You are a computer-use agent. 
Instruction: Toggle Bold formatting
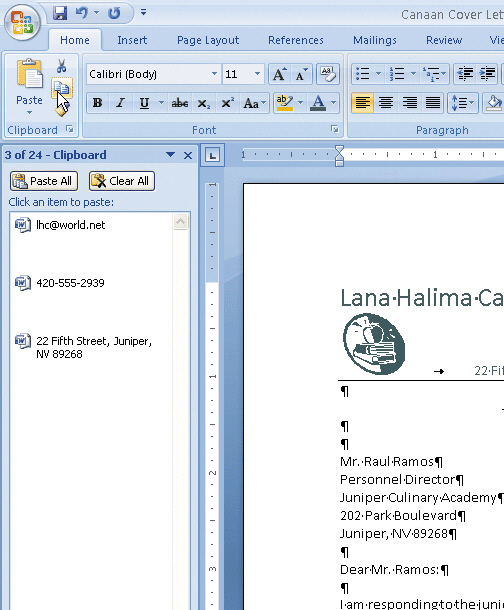coord(97,103)
